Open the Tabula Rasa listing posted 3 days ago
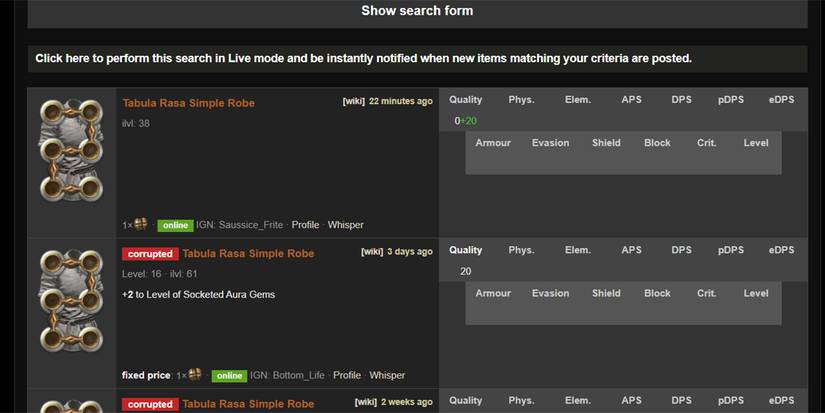This screenshot has width=825, height=413. 248,254
